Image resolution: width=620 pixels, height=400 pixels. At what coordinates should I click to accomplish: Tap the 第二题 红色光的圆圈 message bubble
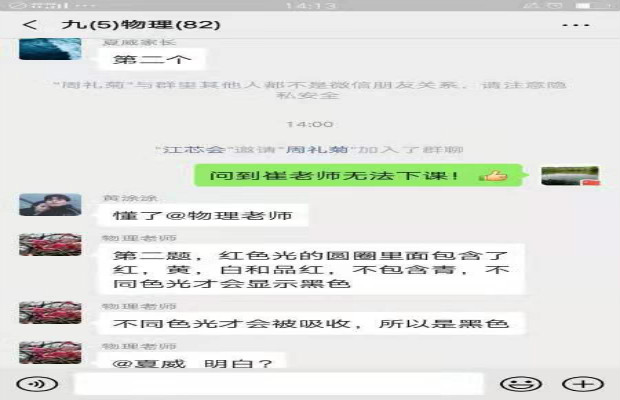coord(312,270)
